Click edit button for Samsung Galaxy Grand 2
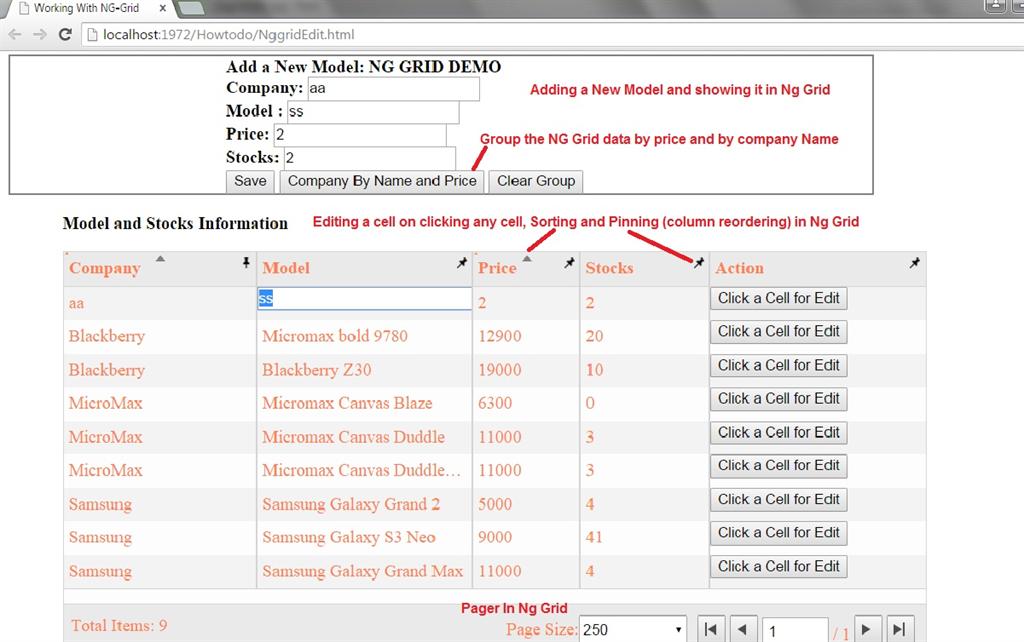The height and width of the screenshot is (642, 1024). click(778, 500)
